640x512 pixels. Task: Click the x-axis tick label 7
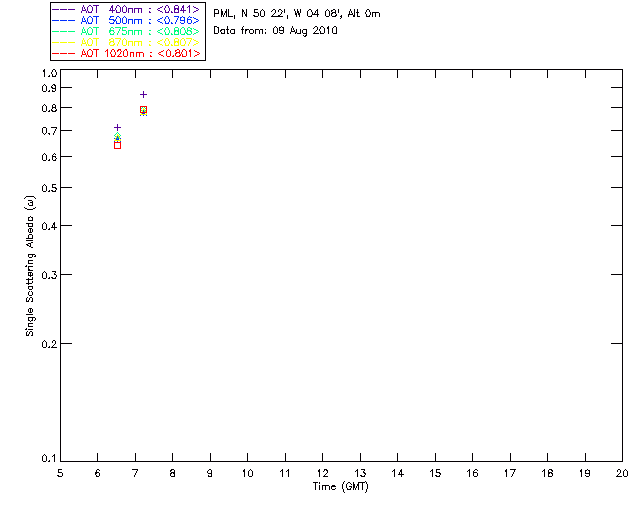tap(135, 473)
